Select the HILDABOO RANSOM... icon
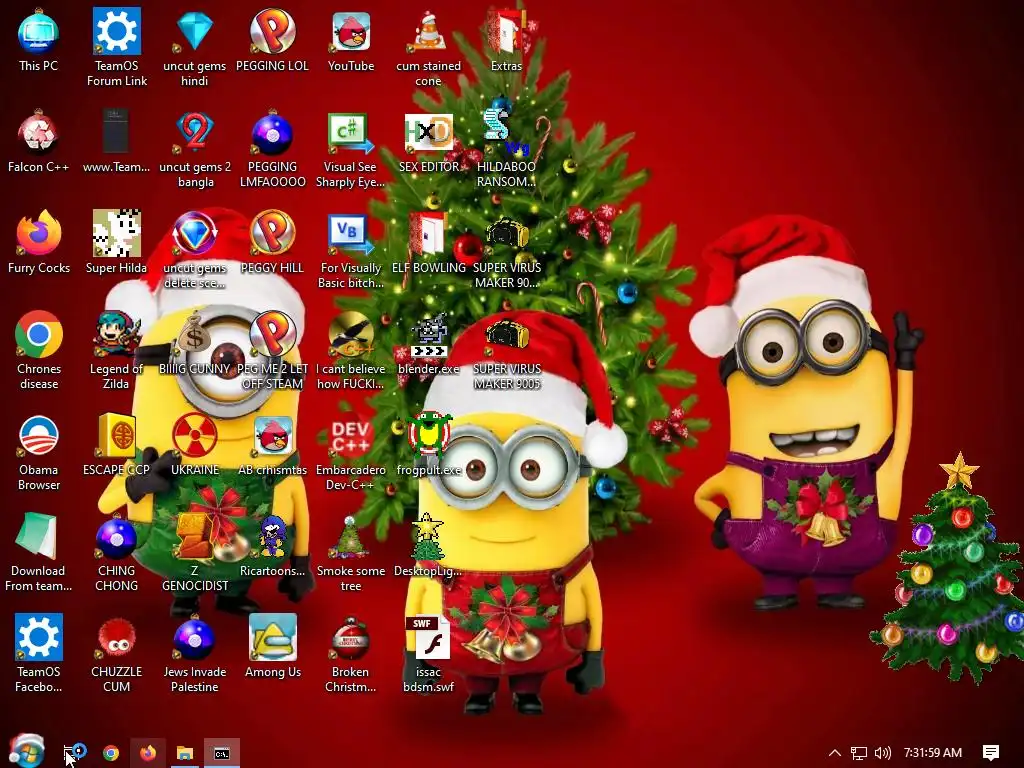Screen dimensions: 1024x768 pyautogui.click(x=506, y=149)
